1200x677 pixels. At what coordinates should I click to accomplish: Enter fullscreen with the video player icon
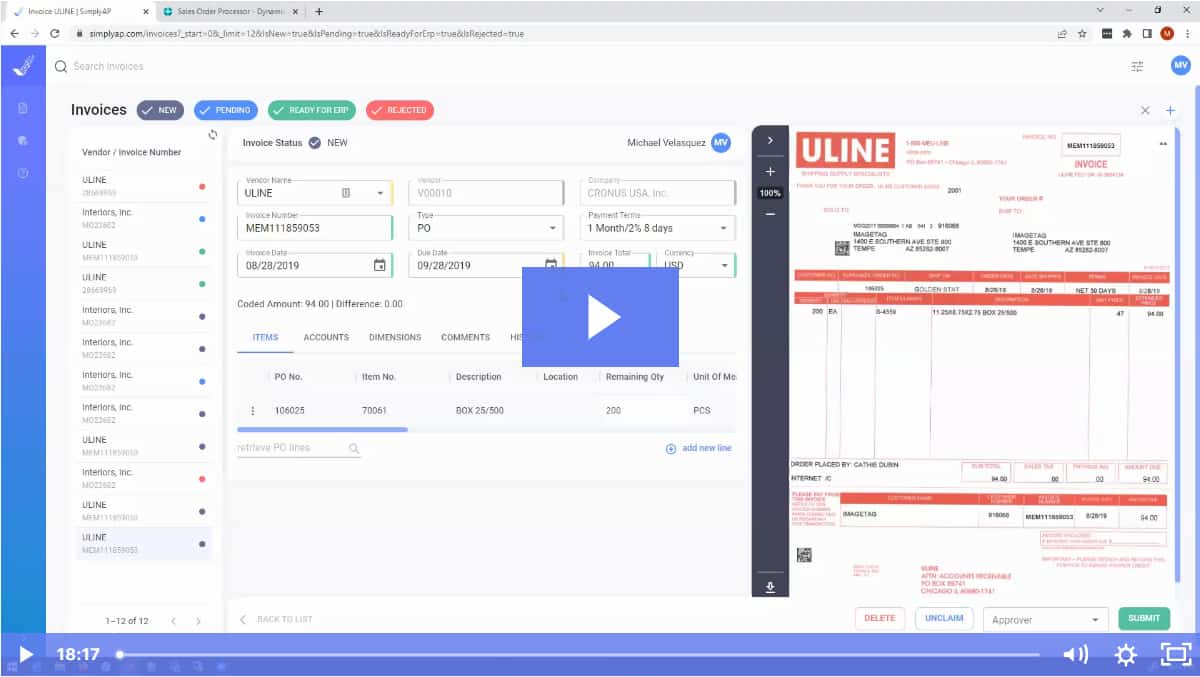click(x=1175, y=655)
